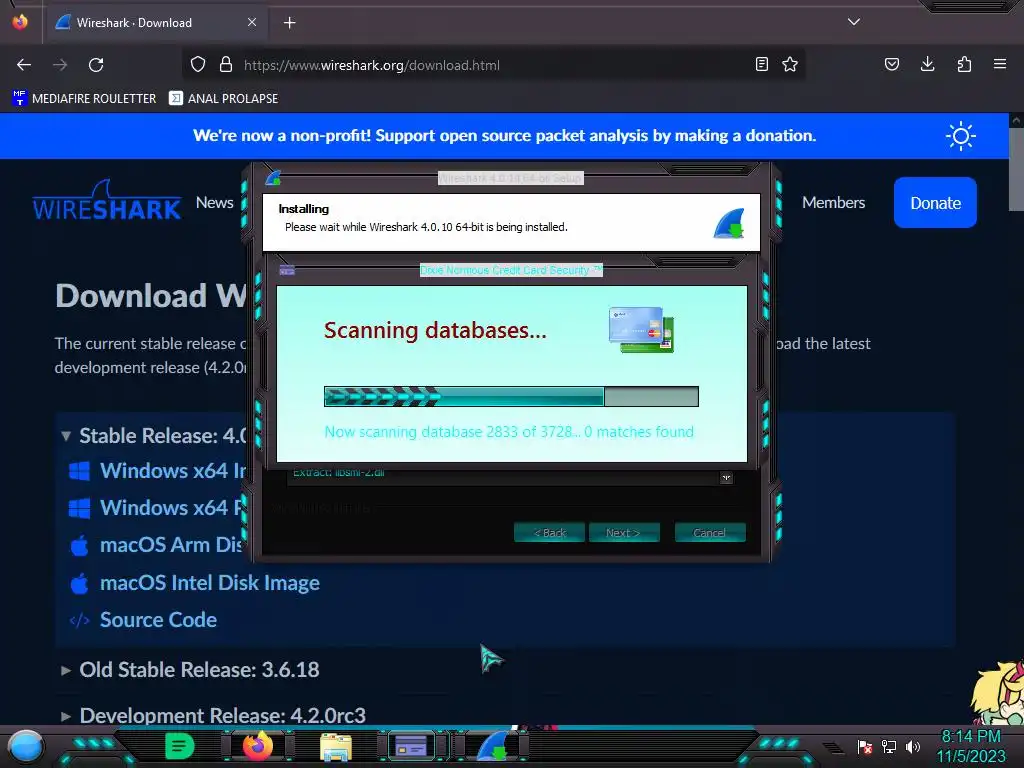Open the credit card security taskbar item
Screen dimensions: 1024x768
[x=411, y=746]
